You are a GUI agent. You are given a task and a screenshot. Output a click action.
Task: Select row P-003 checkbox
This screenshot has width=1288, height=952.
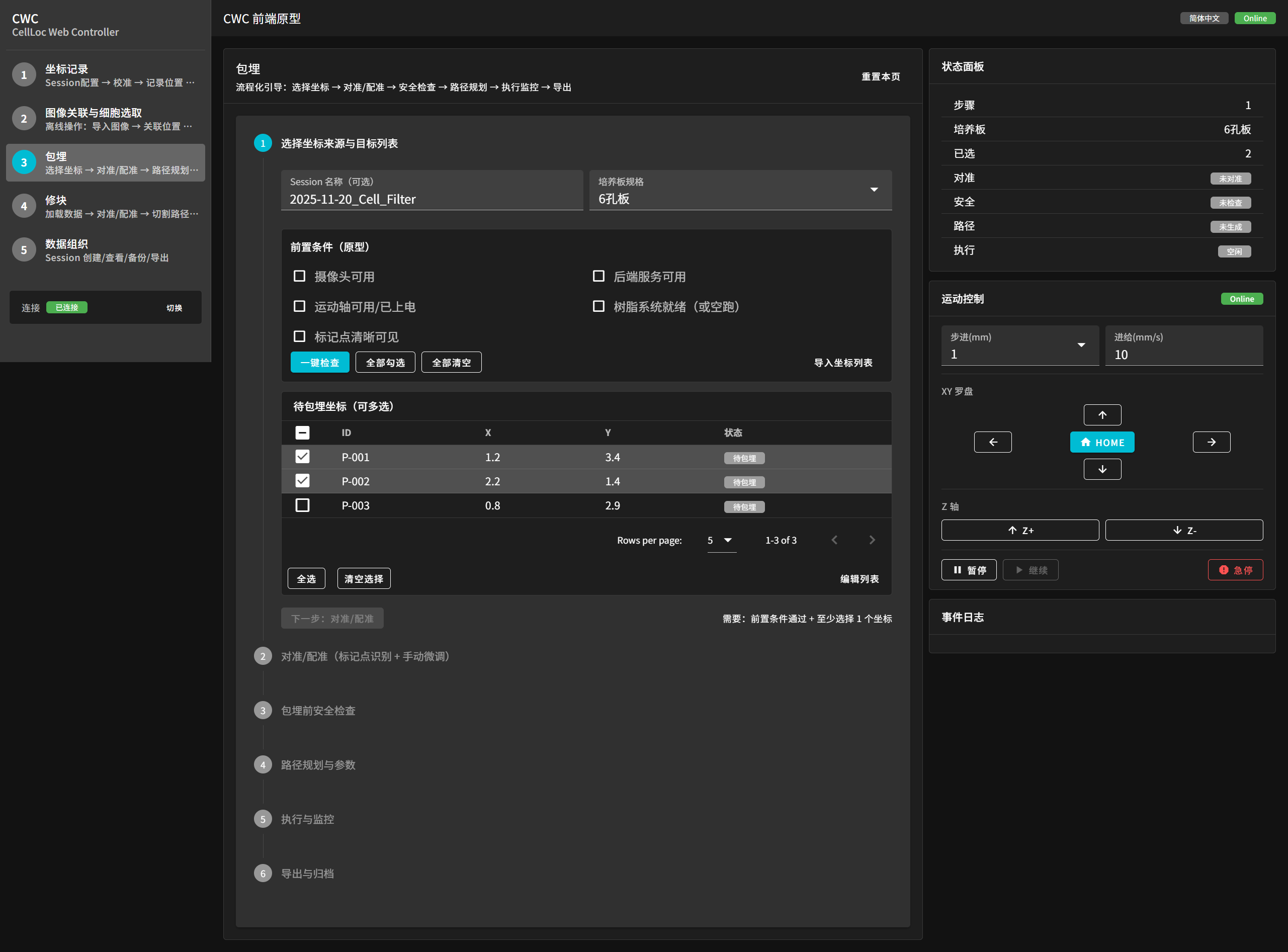pos(302,505)
